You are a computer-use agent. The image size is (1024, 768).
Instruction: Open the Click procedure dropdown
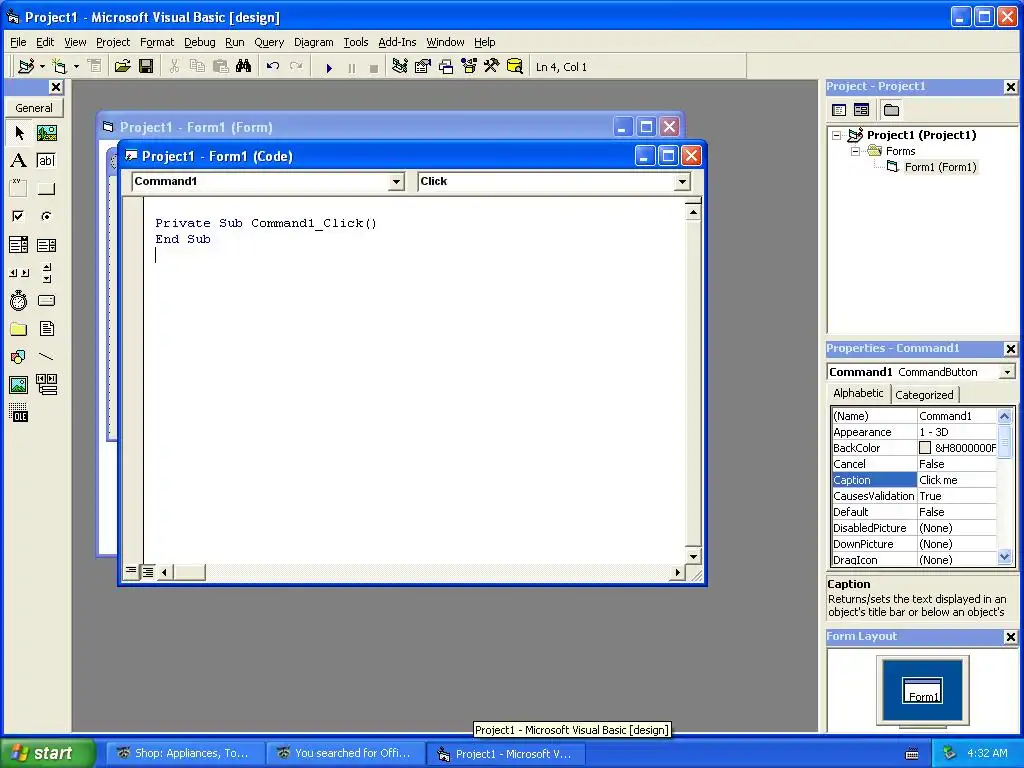click(682, 182)
